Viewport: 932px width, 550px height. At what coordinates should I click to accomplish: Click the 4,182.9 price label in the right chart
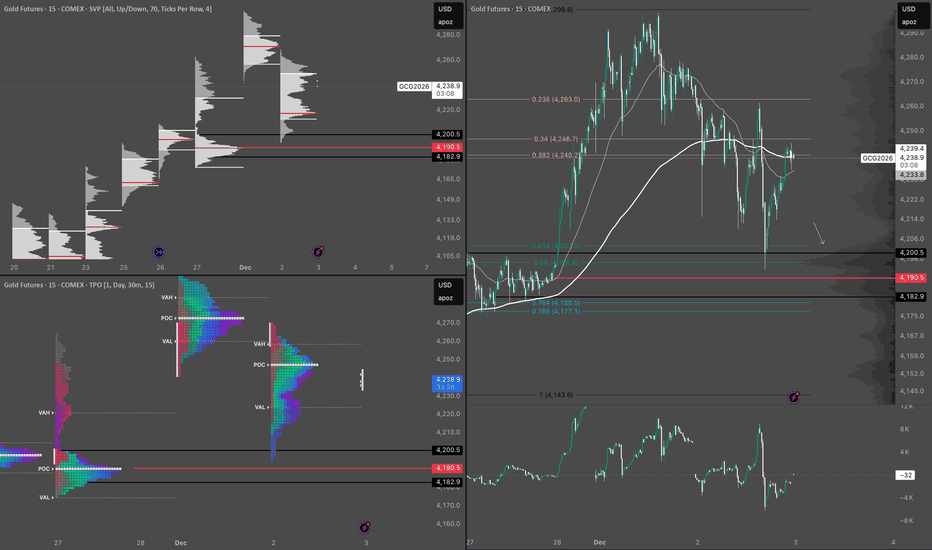[908, 297]
